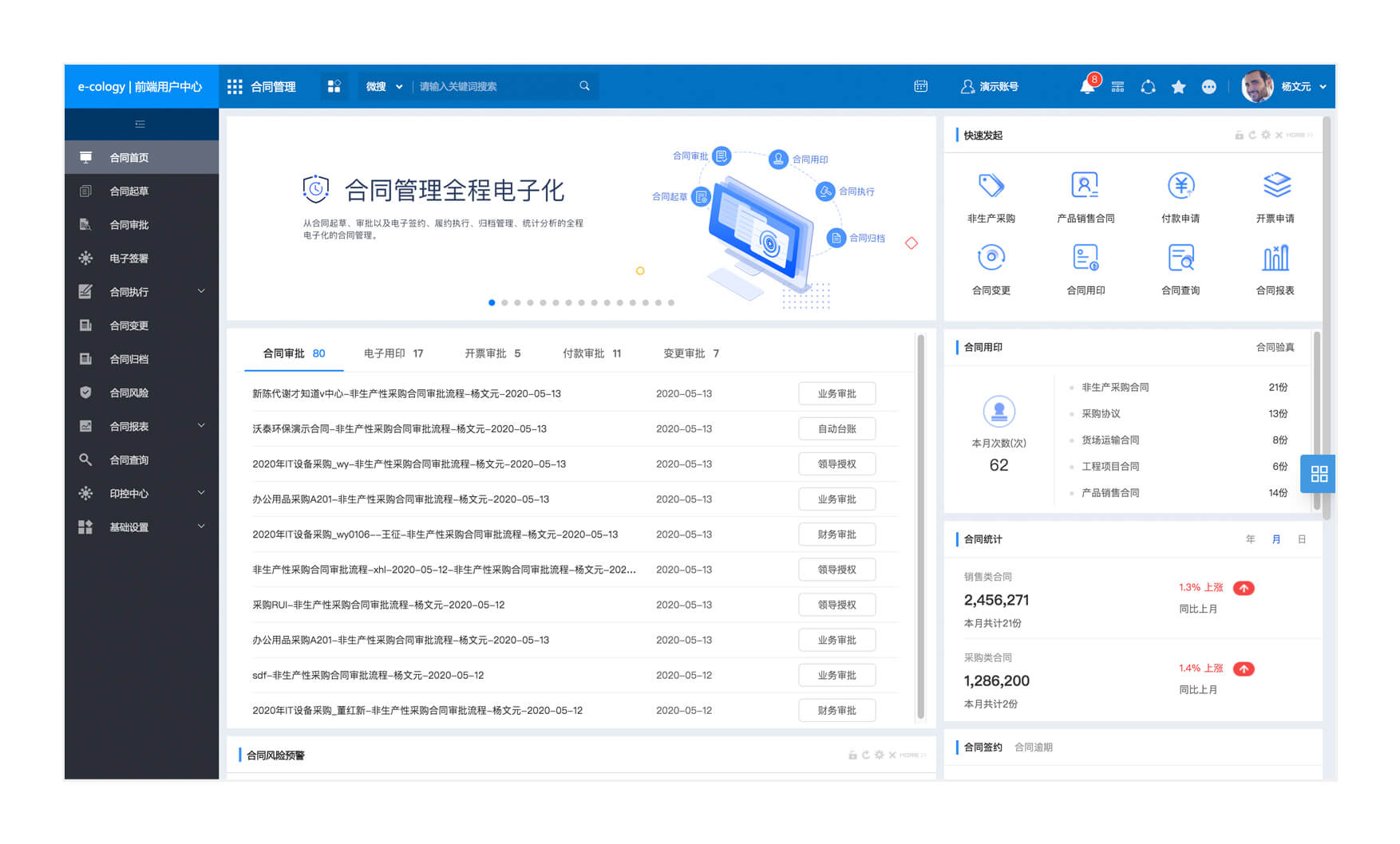Click 领导授权 button on 采购RUI row
This screenshot has width=1400, height=844.
click(836, 605)
